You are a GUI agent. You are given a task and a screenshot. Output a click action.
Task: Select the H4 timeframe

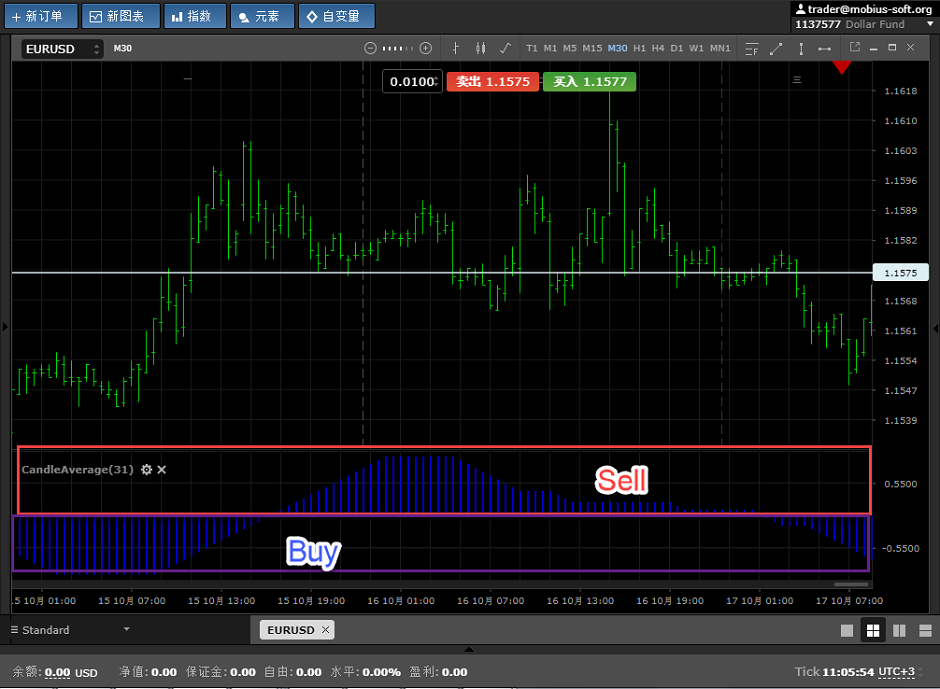[658, 48]
